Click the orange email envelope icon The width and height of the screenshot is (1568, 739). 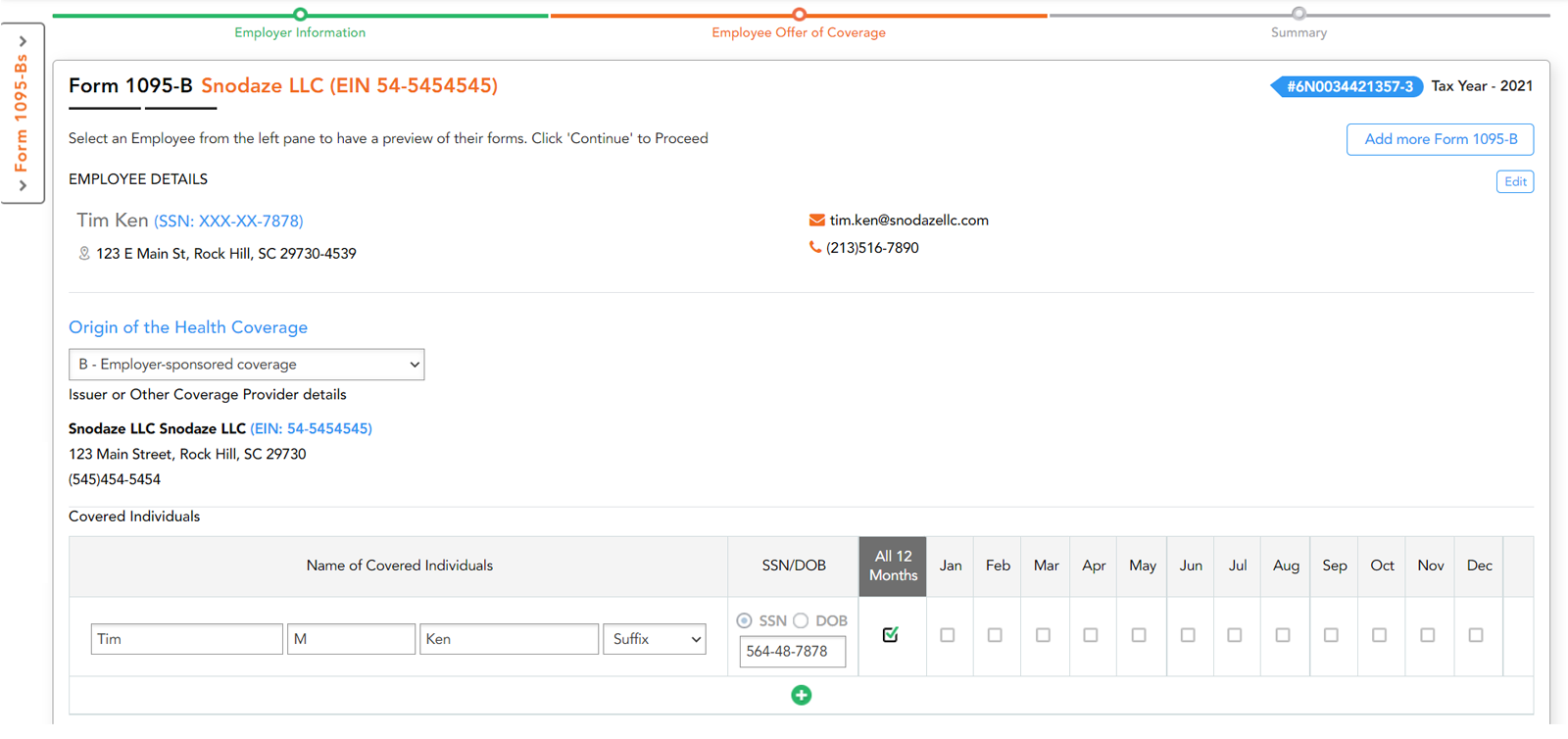coord(816,221)
